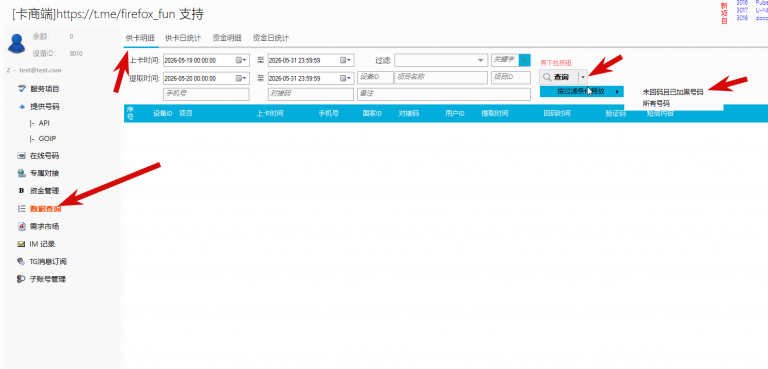This screenshot has width=768, height=369.
Task: Click the 资金管理 B icon
Action: tap(21, 191)
